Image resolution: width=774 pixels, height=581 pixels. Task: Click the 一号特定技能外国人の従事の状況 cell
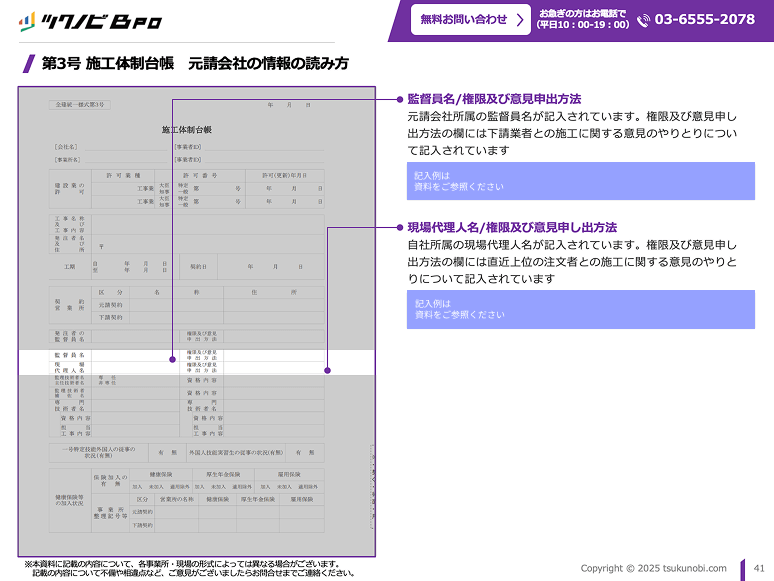[99, 452]
